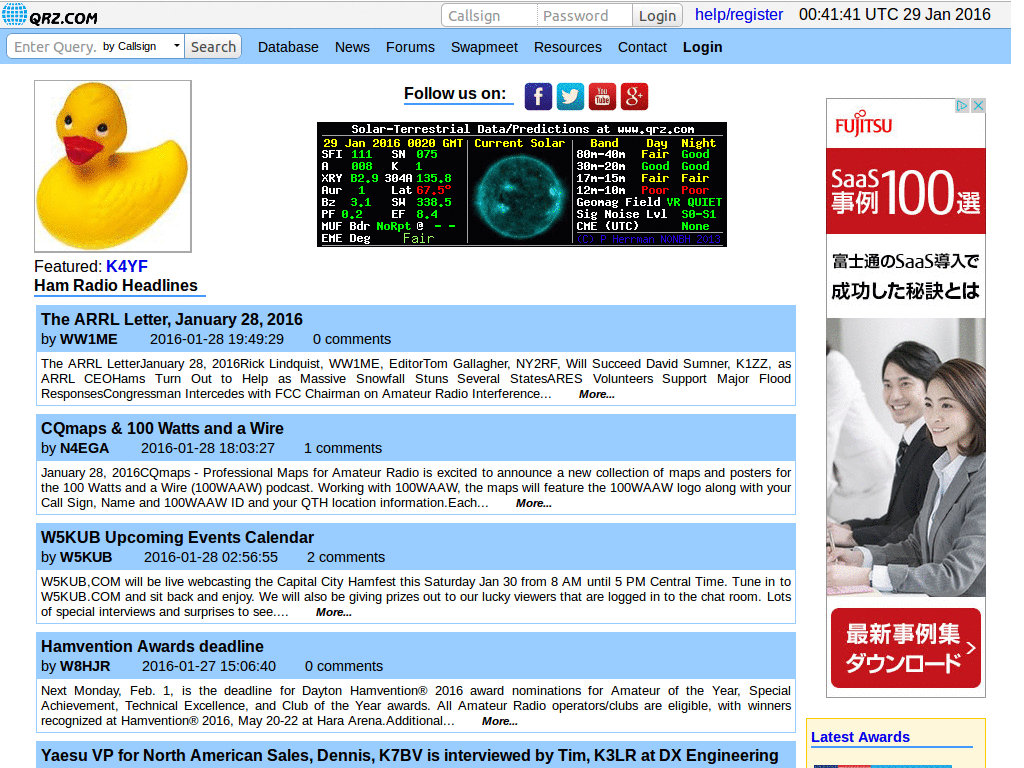Click More... on the CQmaps article
The height and width of the screenshot is (768, 1024).
tap(534, 504)
